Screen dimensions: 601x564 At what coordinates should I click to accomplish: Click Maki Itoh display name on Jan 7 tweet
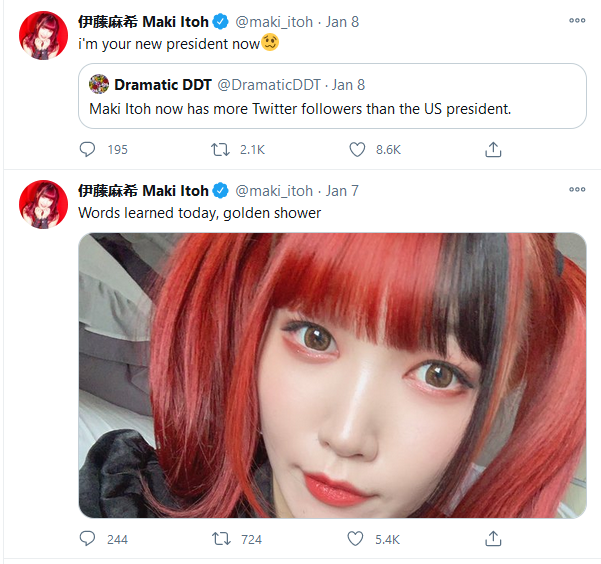[143, 191]
